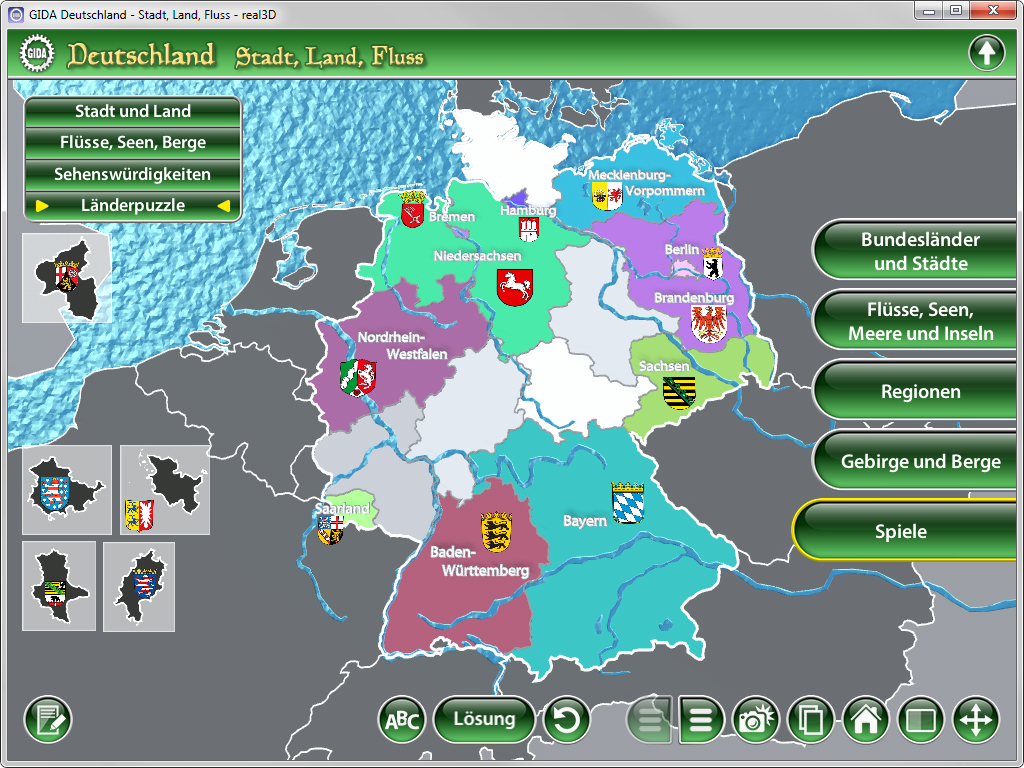
Task: Go to the home screen icon
Action: 866,720
